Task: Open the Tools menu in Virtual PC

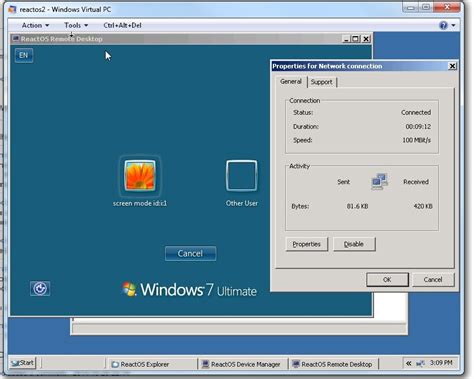Action: pos(76,25)
